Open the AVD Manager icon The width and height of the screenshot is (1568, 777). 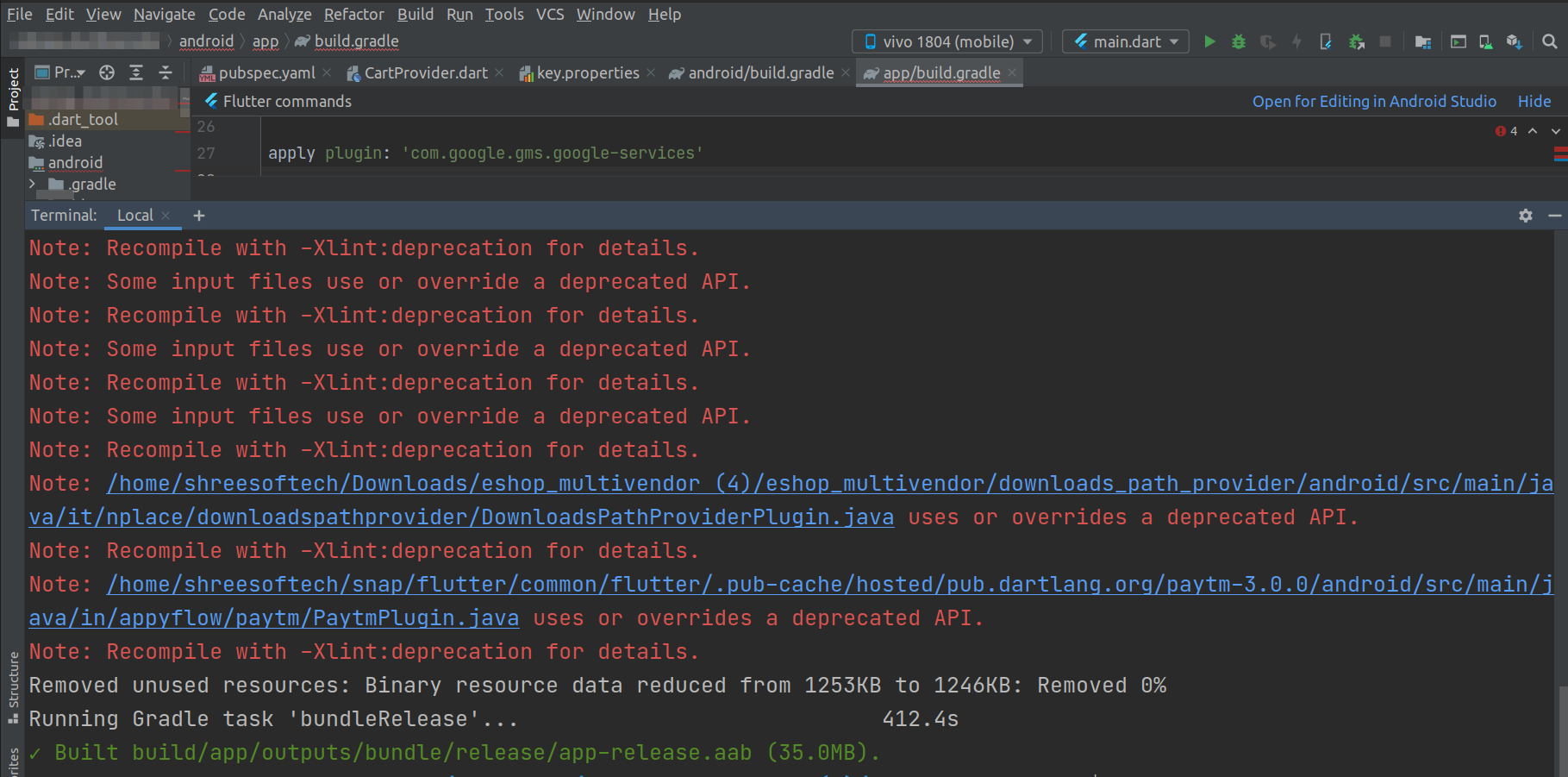pos(1486,41)
